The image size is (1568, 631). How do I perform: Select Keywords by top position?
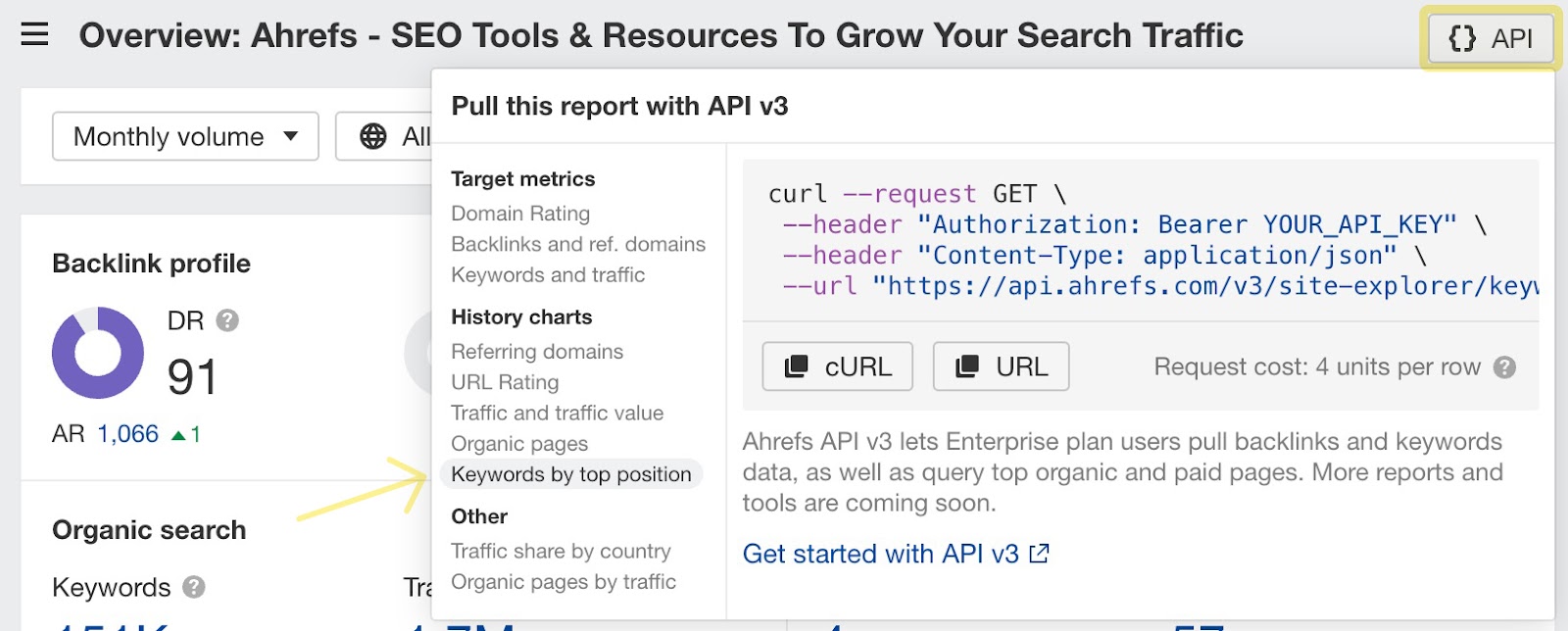click(x=571, y=474)
